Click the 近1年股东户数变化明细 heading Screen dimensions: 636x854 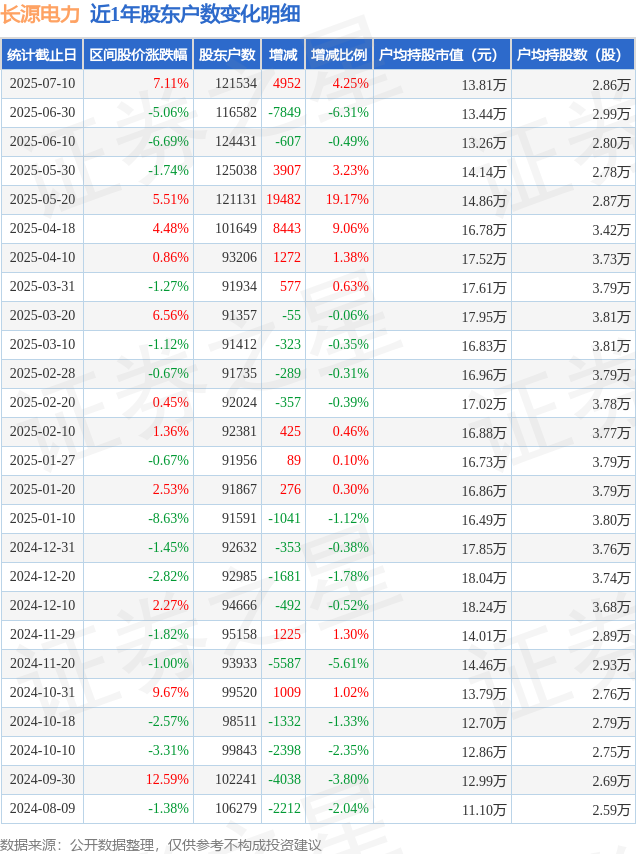click(x=195, y=14)
